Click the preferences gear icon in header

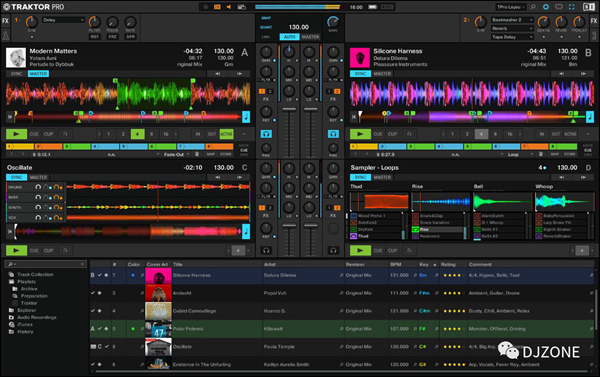tap(546, 7)
